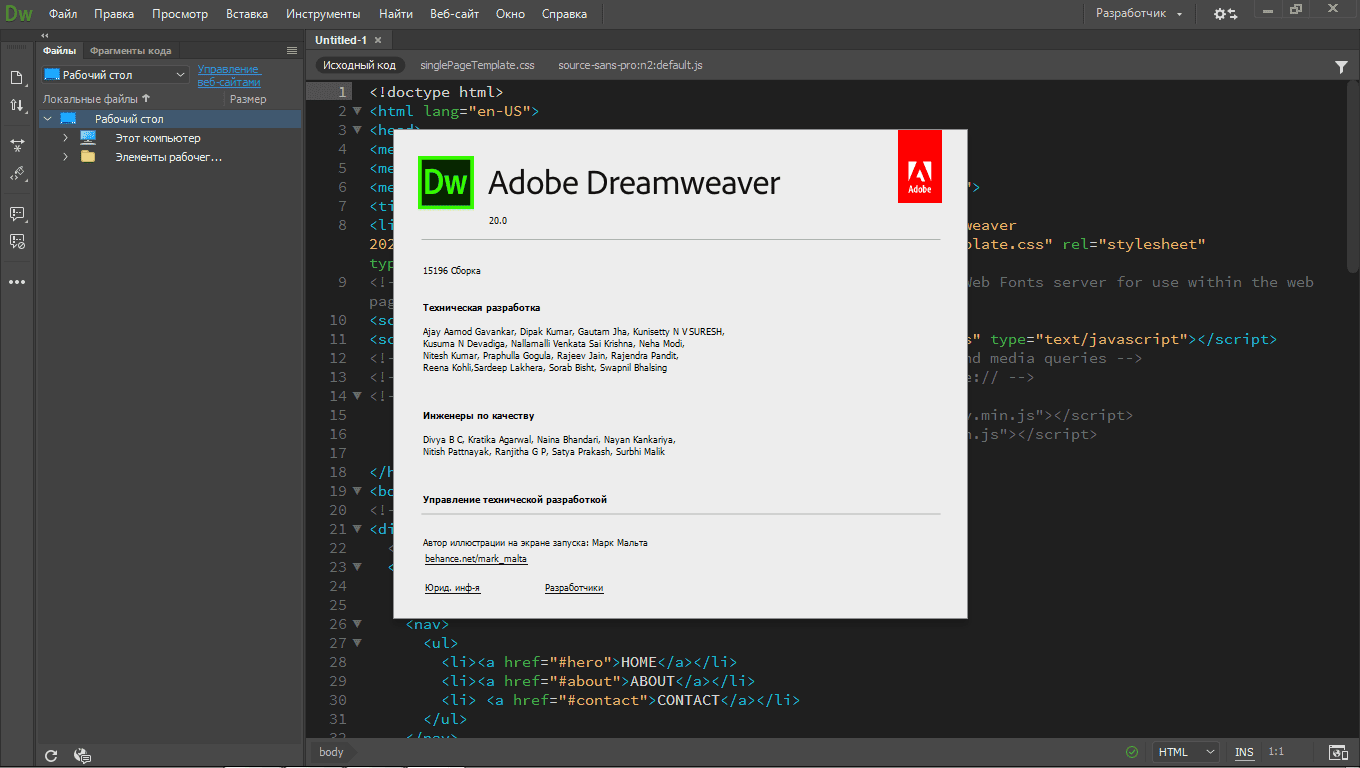
Task: Click the filter related files icon
Action: coord(1341,66)
